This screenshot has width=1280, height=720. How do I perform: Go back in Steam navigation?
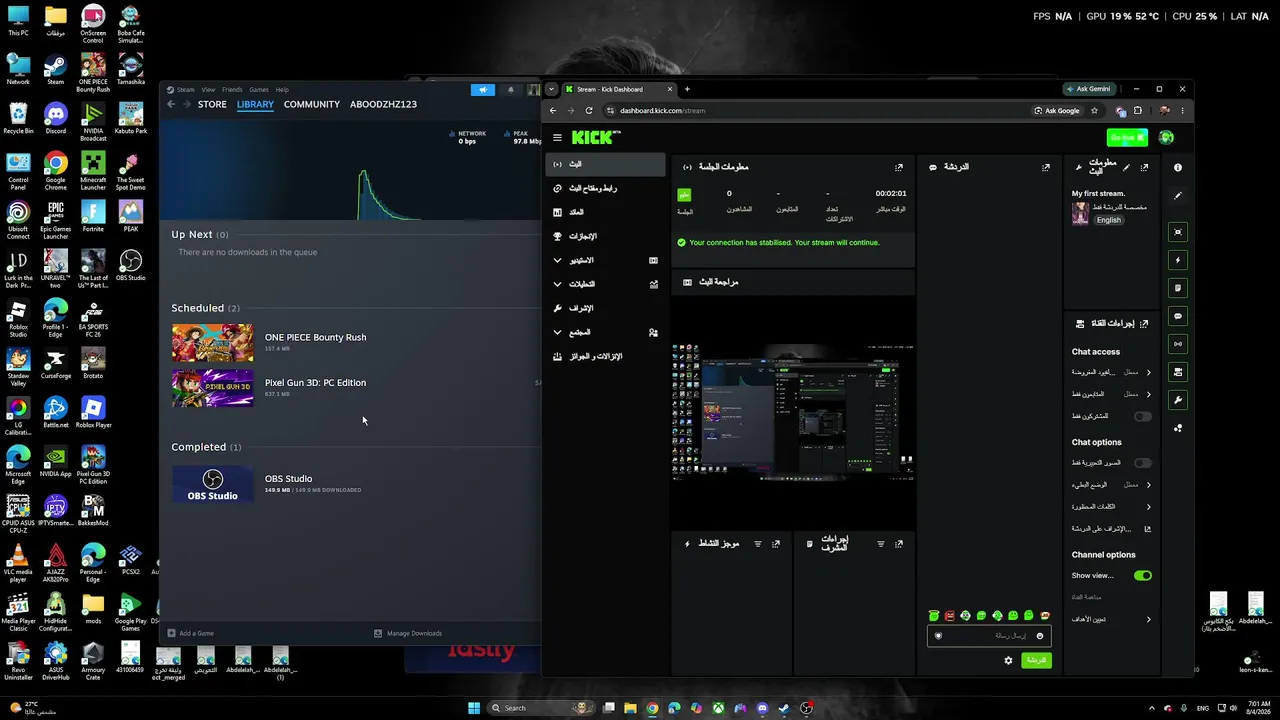tap(171, 104)
